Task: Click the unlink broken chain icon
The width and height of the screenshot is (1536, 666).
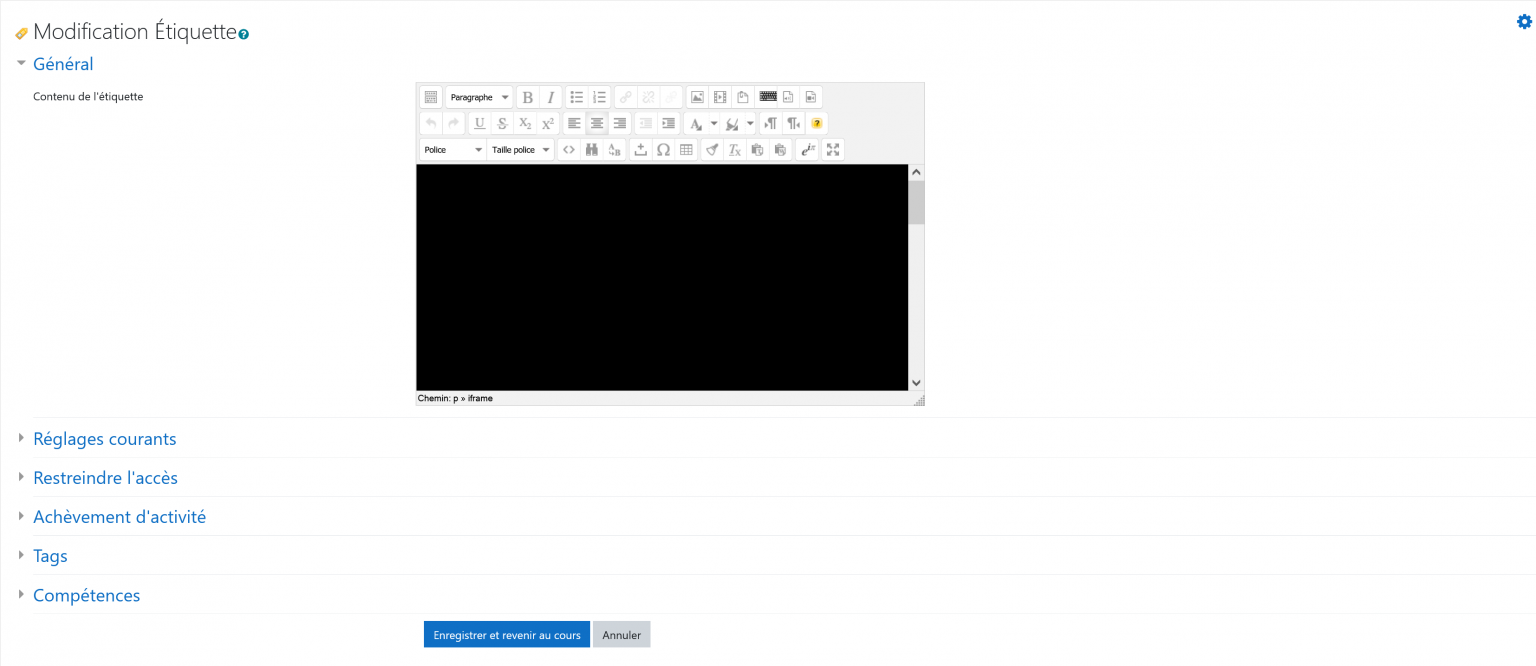Action: point(648,97)
